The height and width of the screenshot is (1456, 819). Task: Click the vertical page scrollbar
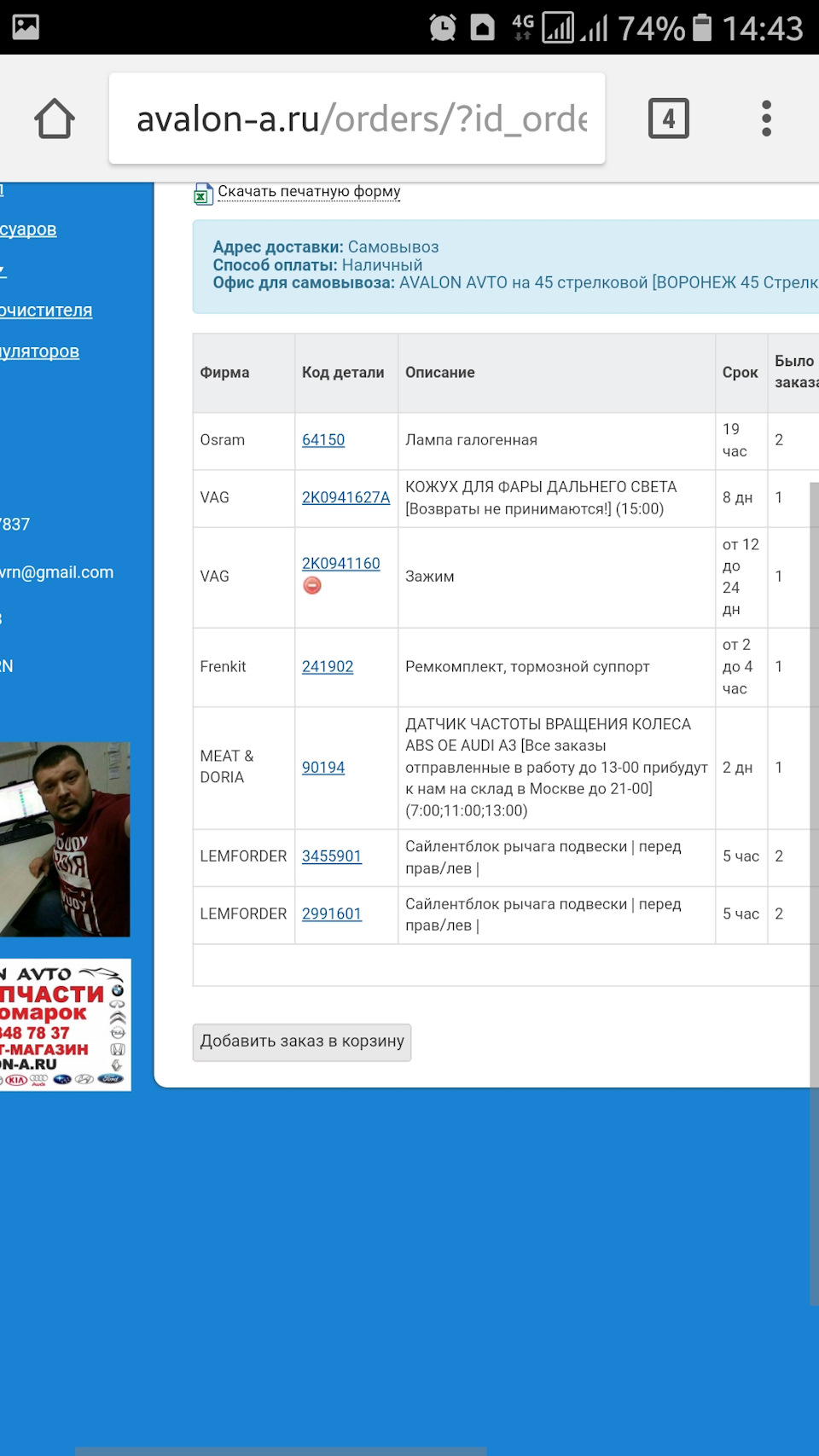click(814, 893)
